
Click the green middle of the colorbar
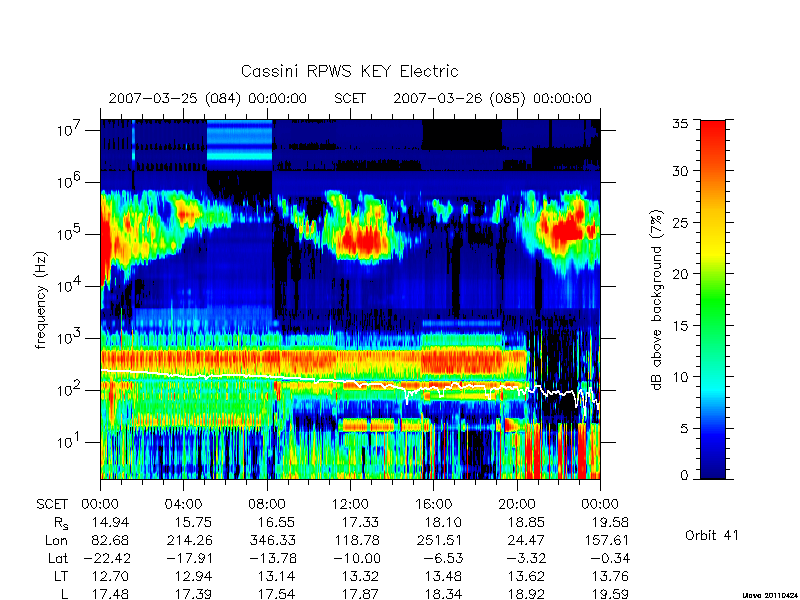click(713, 301)
